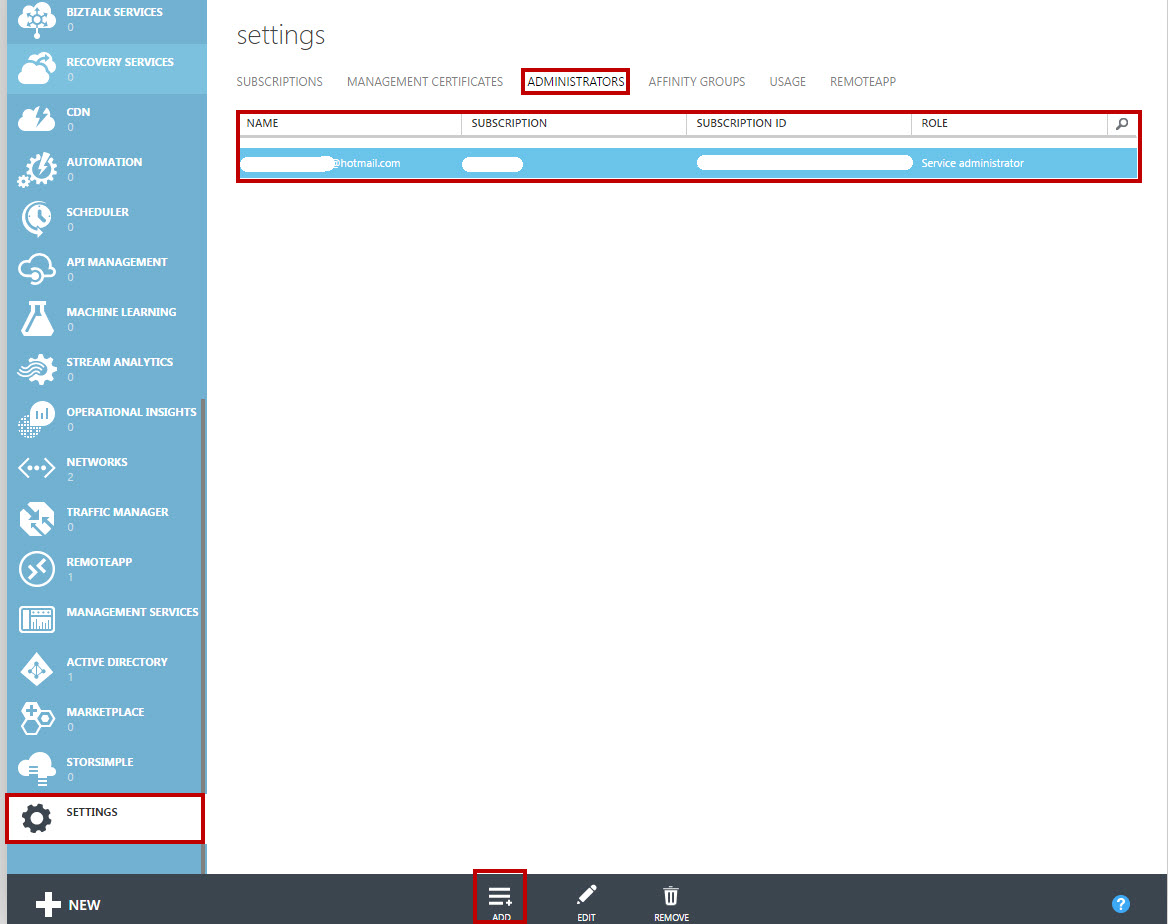This screenshot has width=1168, height=924.
Task: Click the Recovery Services cloud icon
Action: pos(36,69)
